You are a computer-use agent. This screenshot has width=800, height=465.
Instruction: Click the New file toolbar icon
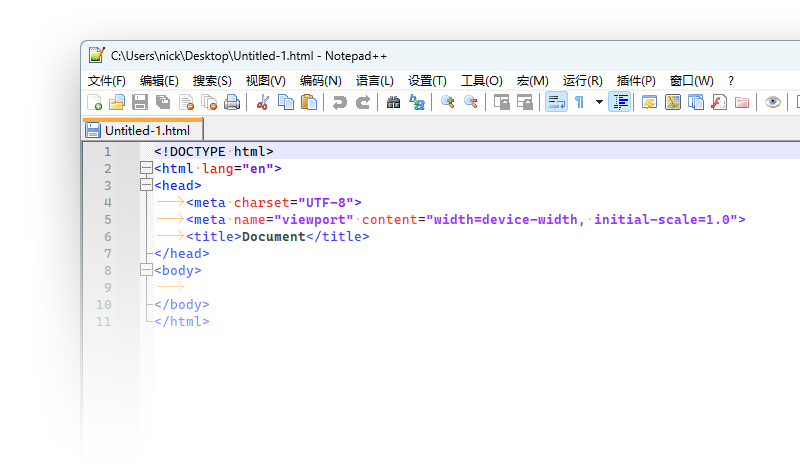(95, 102)
